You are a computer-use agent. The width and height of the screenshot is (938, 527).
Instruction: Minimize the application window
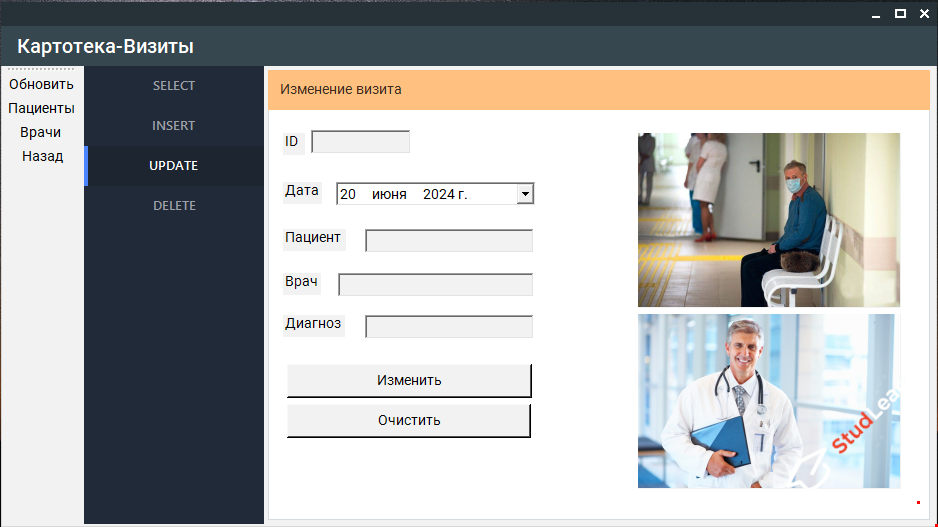(876, 14)
